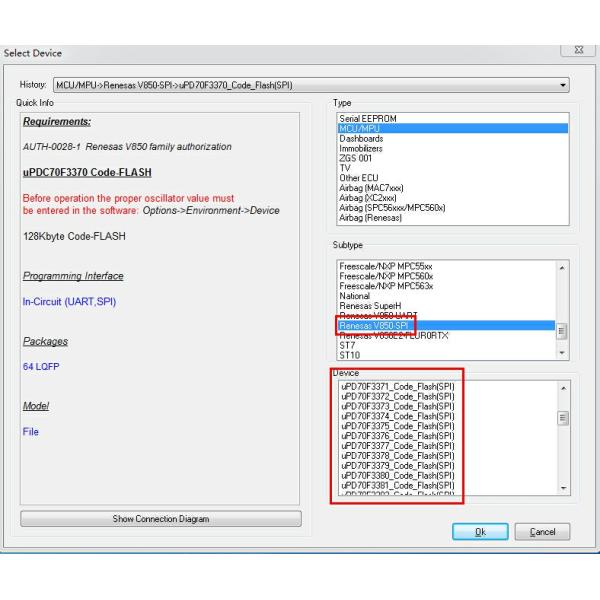Screen dimensions: 600x600
Task: Pick uPD70F3376_Code_Flash(SPI) from Device list
Action: click(397, 436)
